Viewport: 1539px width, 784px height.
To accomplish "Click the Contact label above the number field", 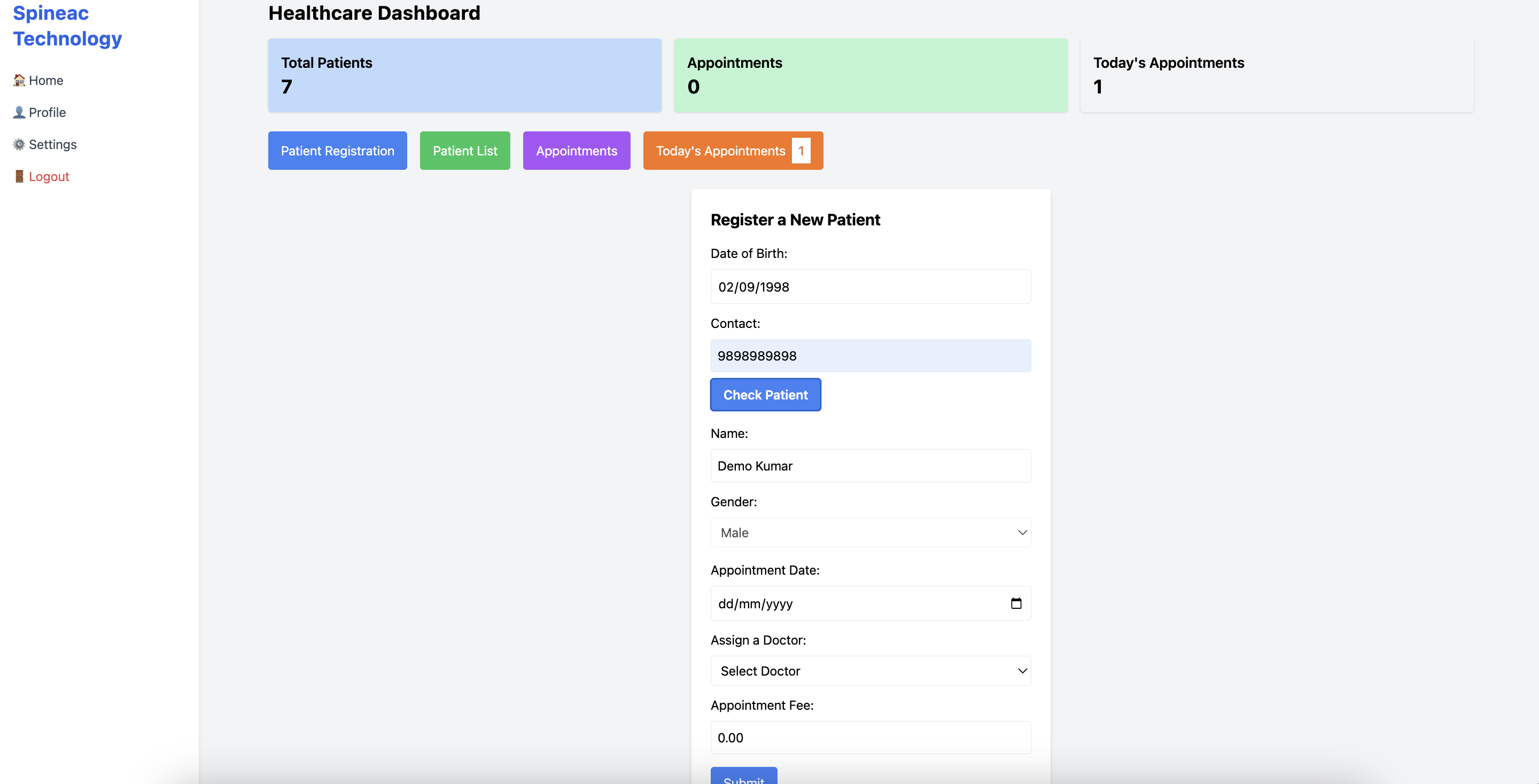I will [x=735, y=323].
